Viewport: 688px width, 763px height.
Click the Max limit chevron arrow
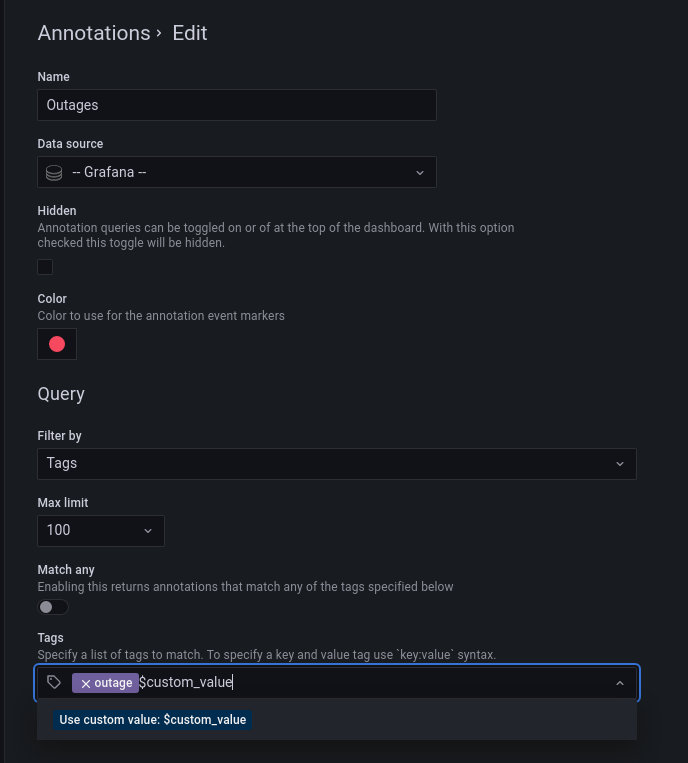click(148, 531)
